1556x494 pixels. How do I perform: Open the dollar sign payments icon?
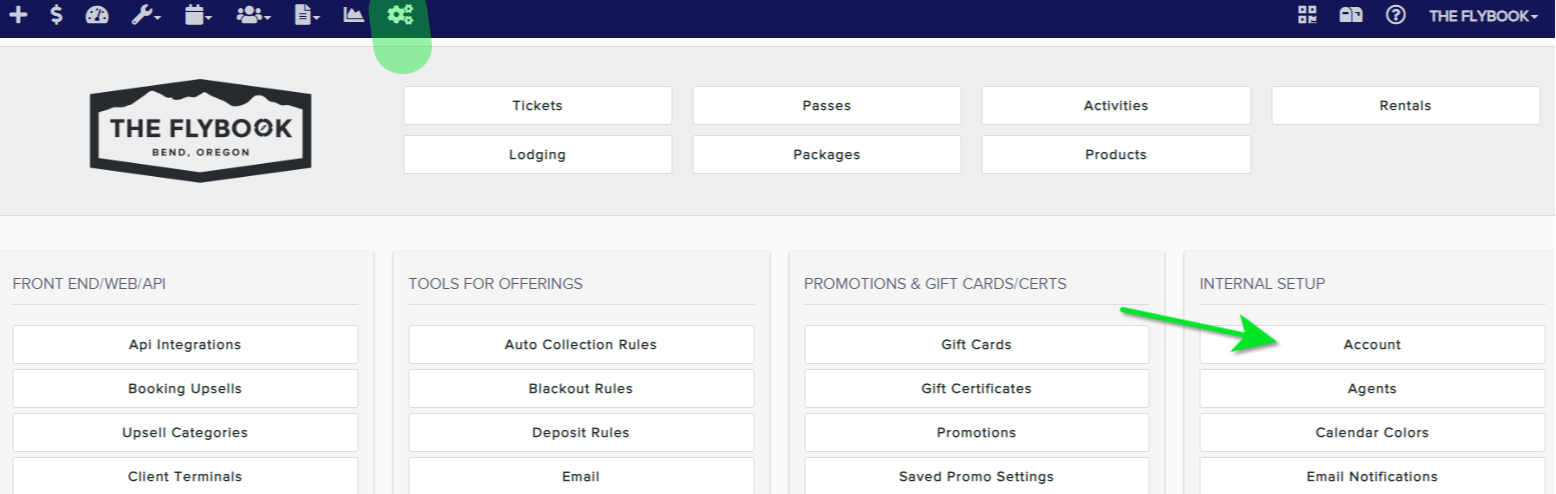57,15
